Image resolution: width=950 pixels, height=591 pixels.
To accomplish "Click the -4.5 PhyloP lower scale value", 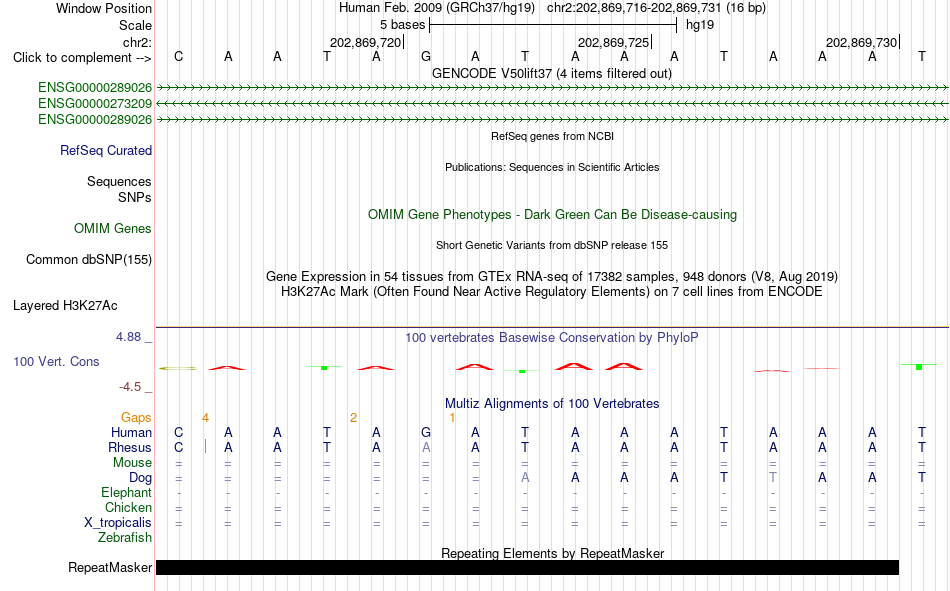I will [x=130, y=387].
